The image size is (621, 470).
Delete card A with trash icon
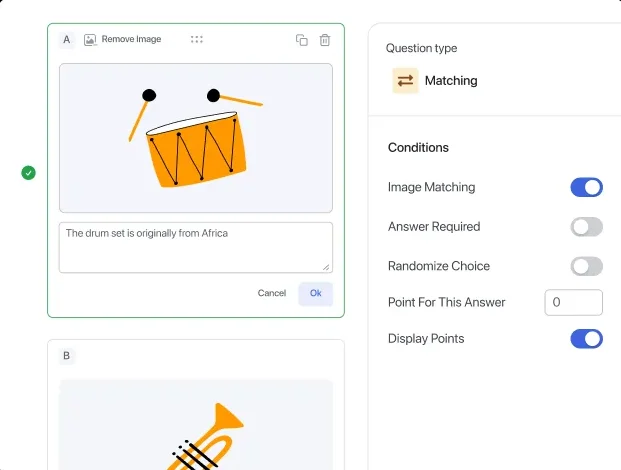[x=325, y=40]
